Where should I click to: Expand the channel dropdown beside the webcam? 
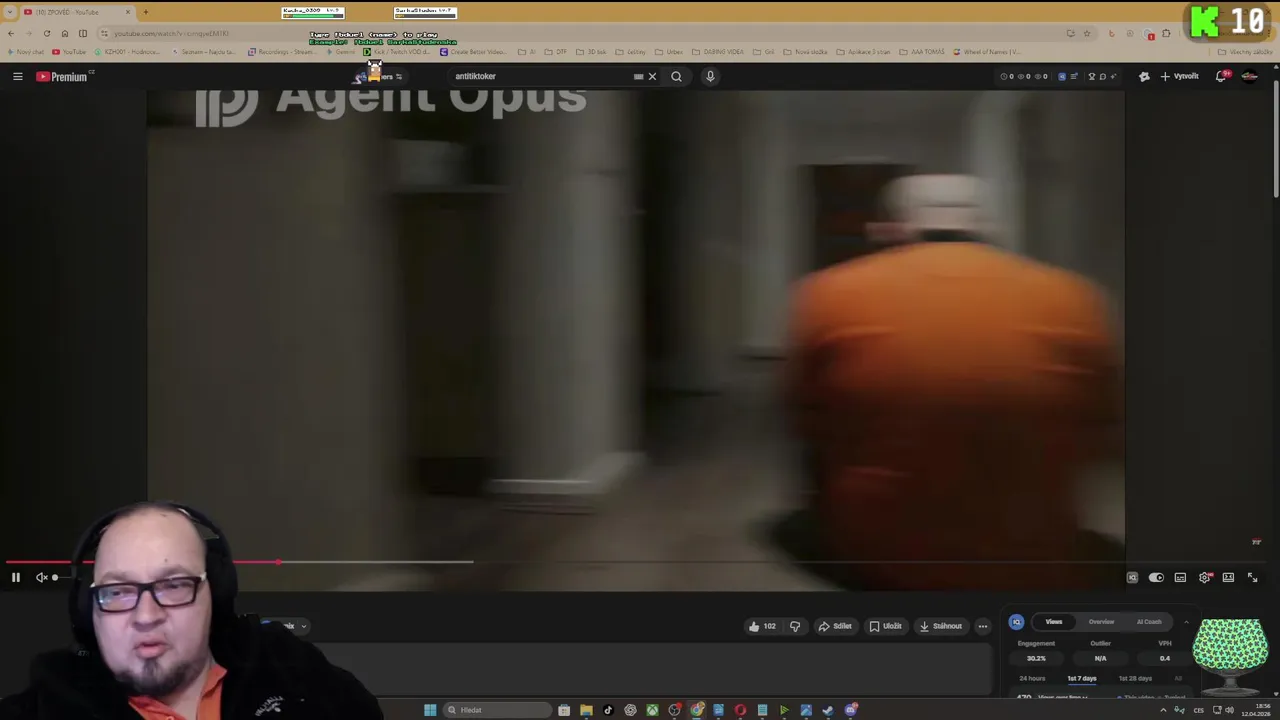[x=303, y=627]
